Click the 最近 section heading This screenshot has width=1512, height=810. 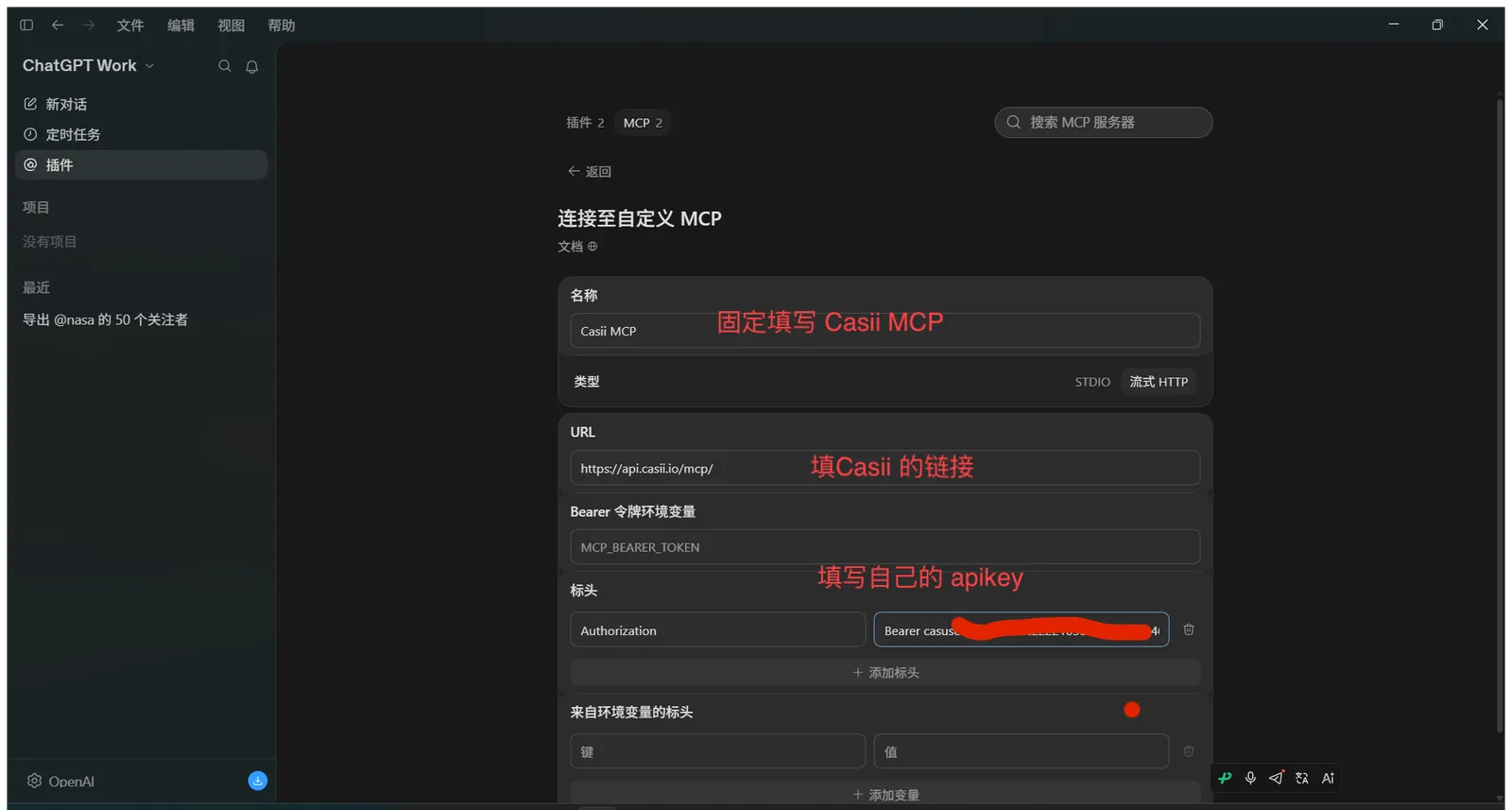pos(36,287)
